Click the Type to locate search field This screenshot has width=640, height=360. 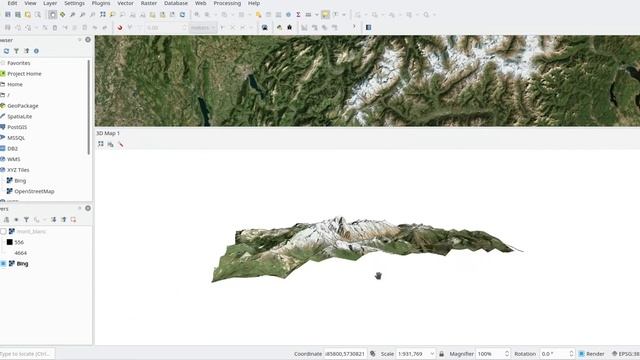point(27,354)
